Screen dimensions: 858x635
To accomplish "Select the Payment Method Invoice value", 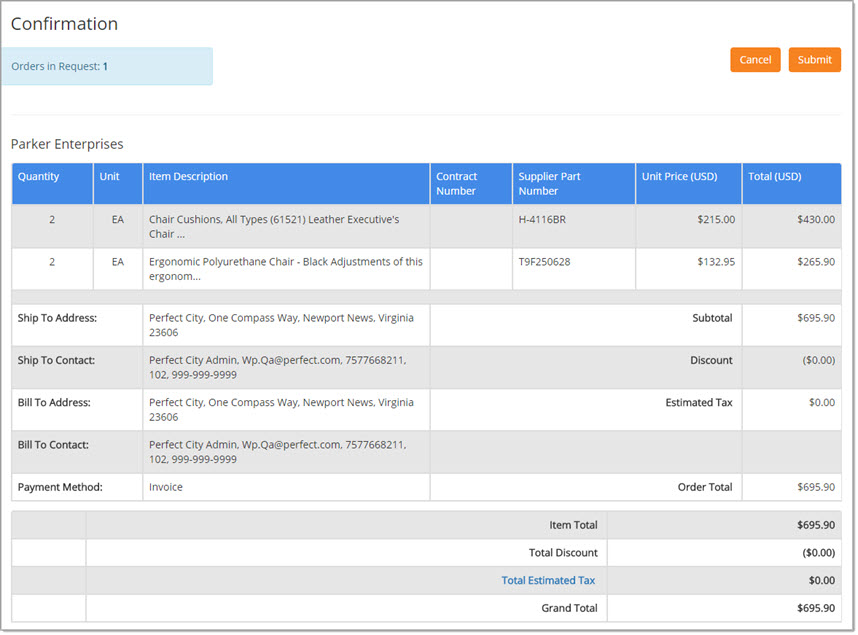I will pyautogui.click(x=166, y=487).
